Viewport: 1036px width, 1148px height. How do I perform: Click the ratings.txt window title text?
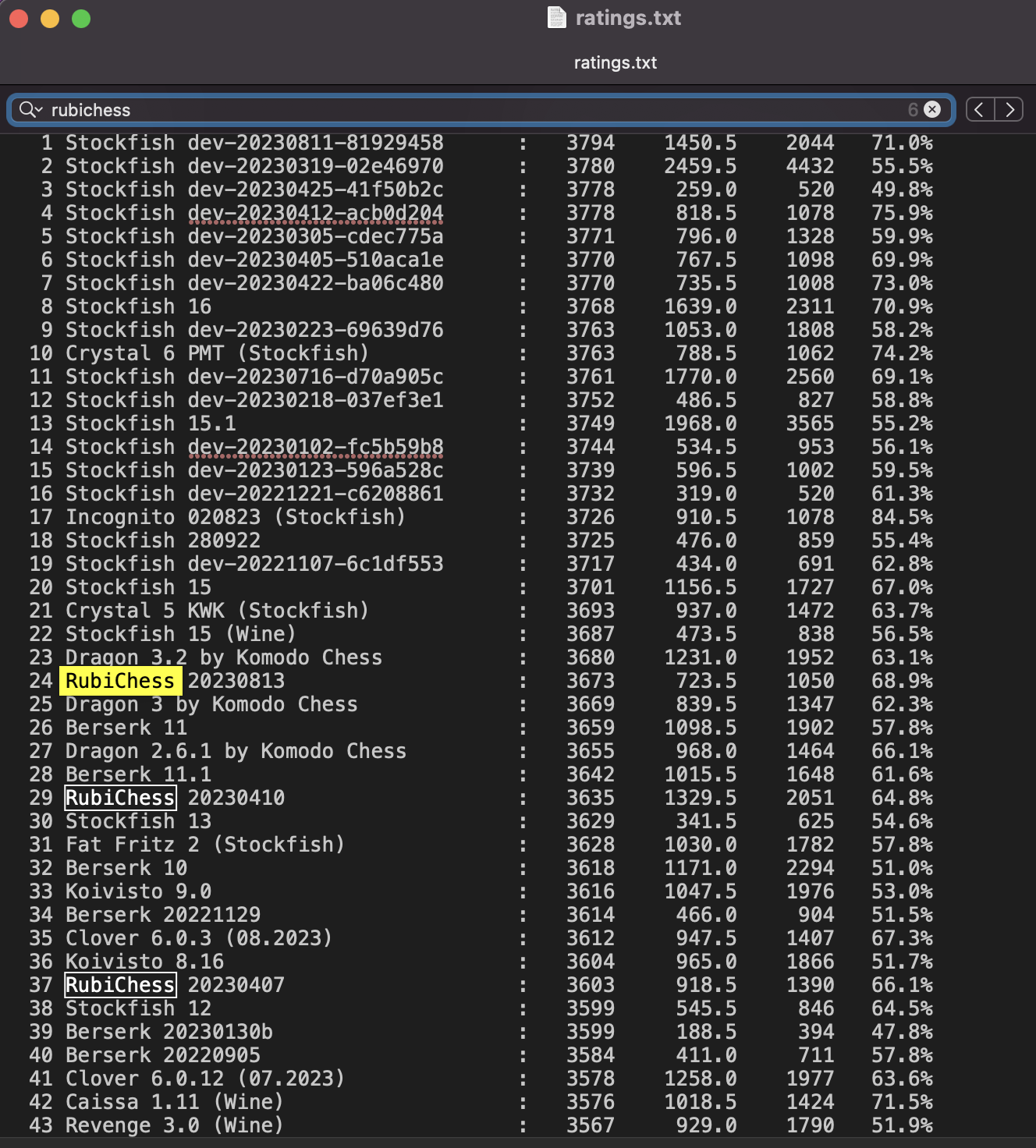pos(628,17)
